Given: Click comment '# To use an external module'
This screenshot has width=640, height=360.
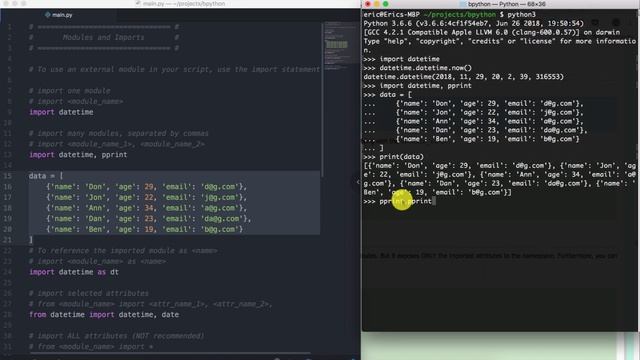Looking at the screenshot, I should [174, 69].
